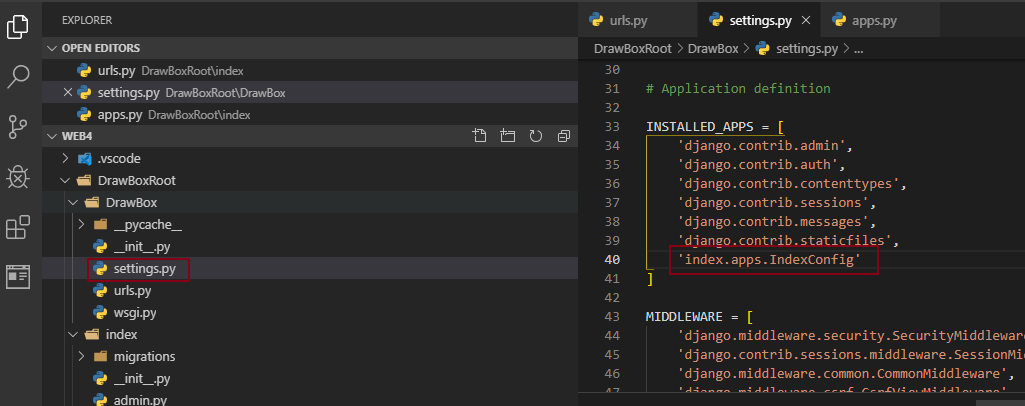The height and width of the screenshot is (406, 1025).
Task: Close settings.py in Open Editors list
Action: point(67,92)
